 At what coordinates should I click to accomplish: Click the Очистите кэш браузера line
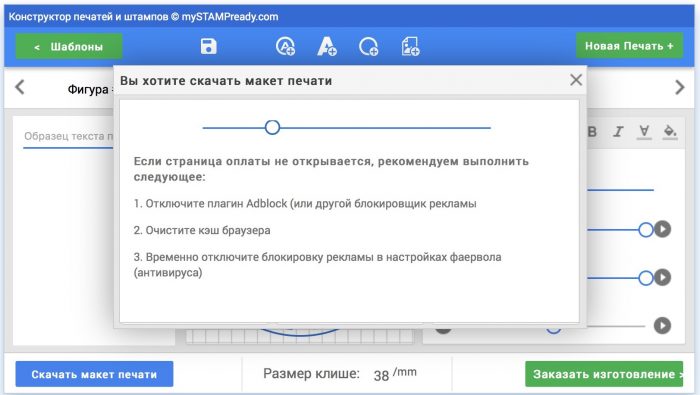pyautogui.click(x=202, y=230)
